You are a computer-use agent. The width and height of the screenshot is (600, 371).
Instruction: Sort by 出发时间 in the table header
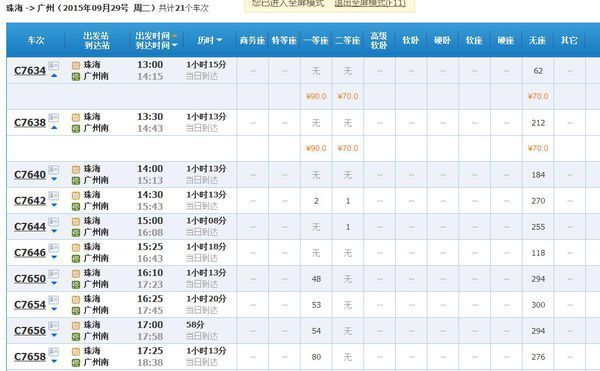[156, 36]
